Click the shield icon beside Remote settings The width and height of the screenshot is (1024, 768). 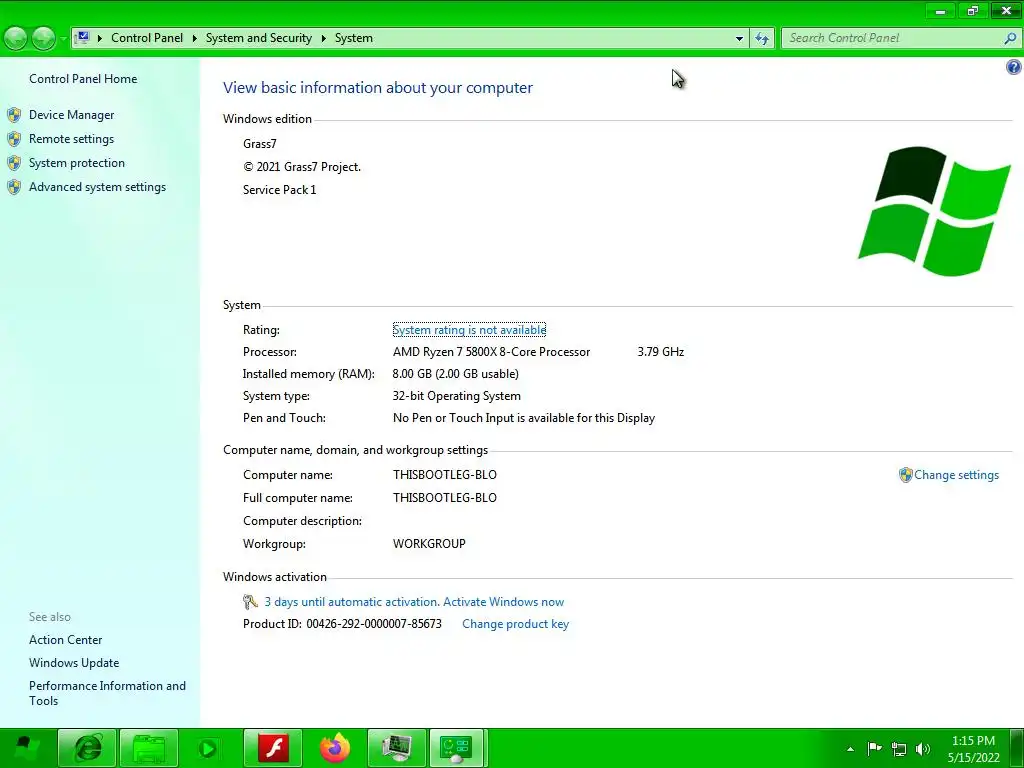pos(14,139)
